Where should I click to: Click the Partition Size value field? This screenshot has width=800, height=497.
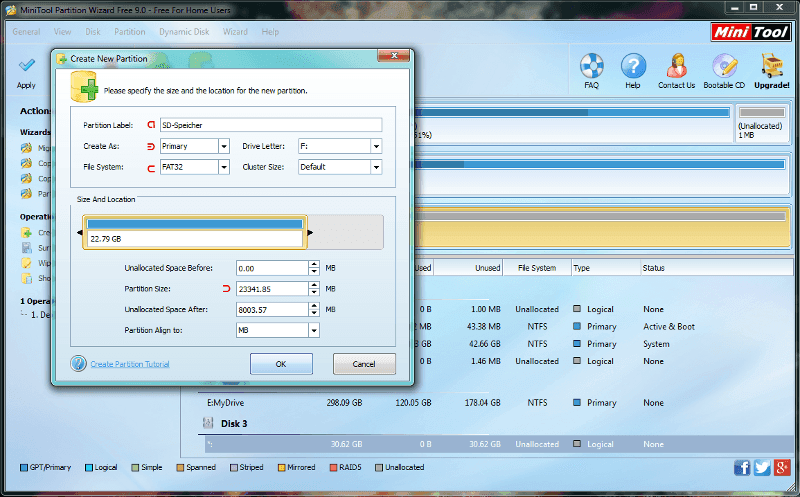(x=272, y=289)
